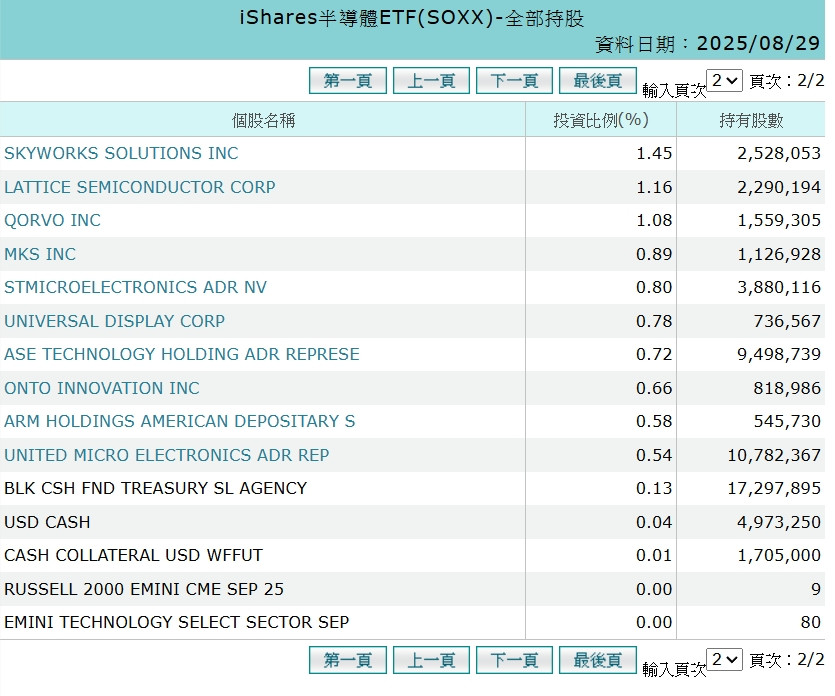Open the bottom page number dropdown
Screen dimensions: 835x696
coord(724,660)
